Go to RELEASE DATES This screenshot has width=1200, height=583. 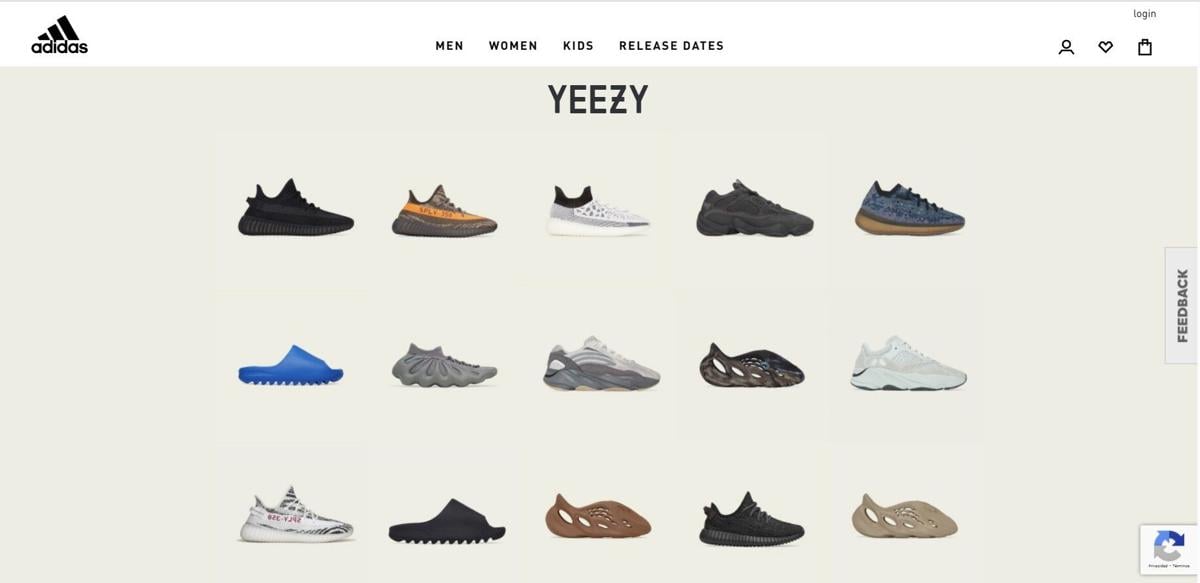[x=671, y=46]
